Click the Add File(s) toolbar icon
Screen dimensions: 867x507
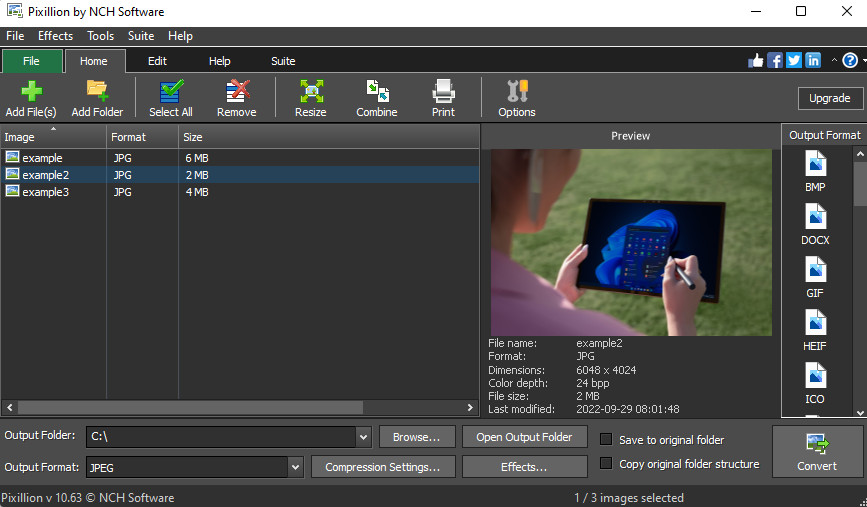31,98
